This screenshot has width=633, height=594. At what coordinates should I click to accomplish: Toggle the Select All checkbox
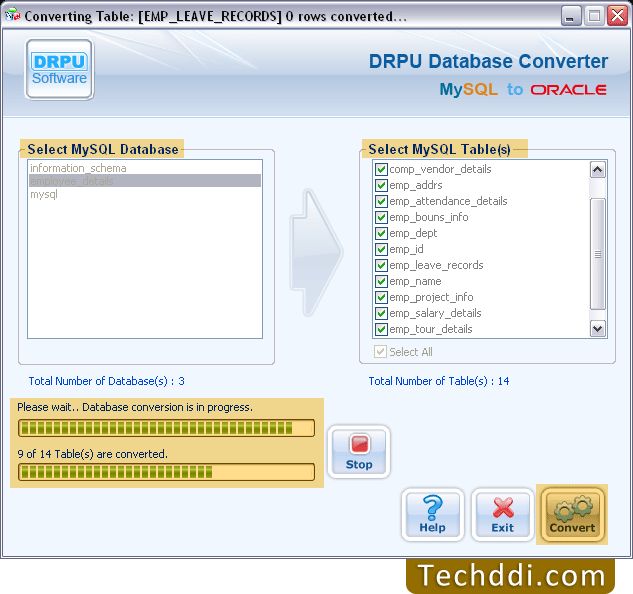pyautogui.click(x=380, y=352)
